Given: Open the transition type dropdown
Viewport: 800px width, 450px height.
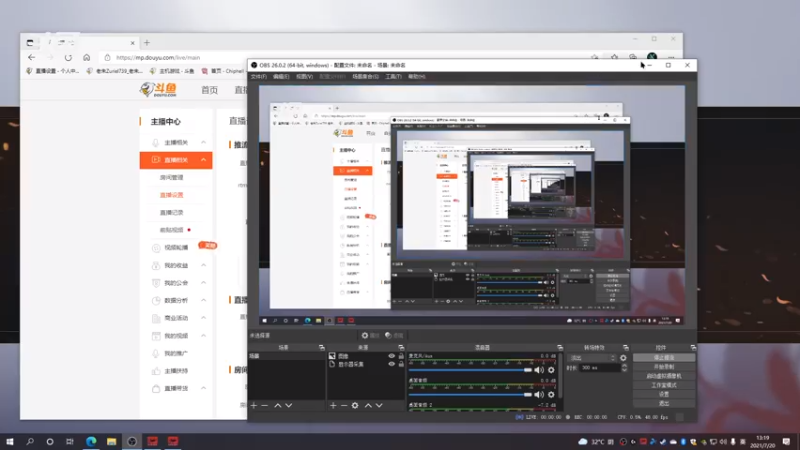Looking at the screenshot, I should click(x=592, y=358).
